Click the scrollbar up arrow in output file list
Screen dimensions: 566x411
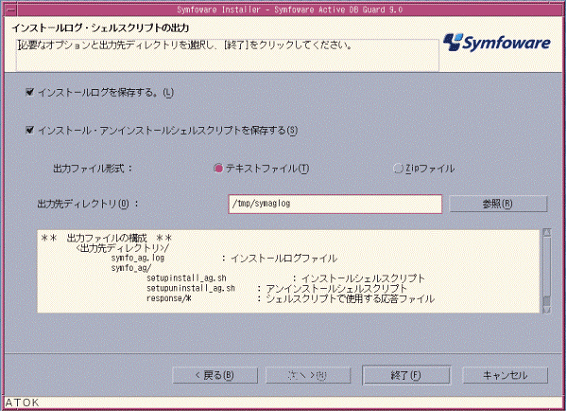point(547,232)
